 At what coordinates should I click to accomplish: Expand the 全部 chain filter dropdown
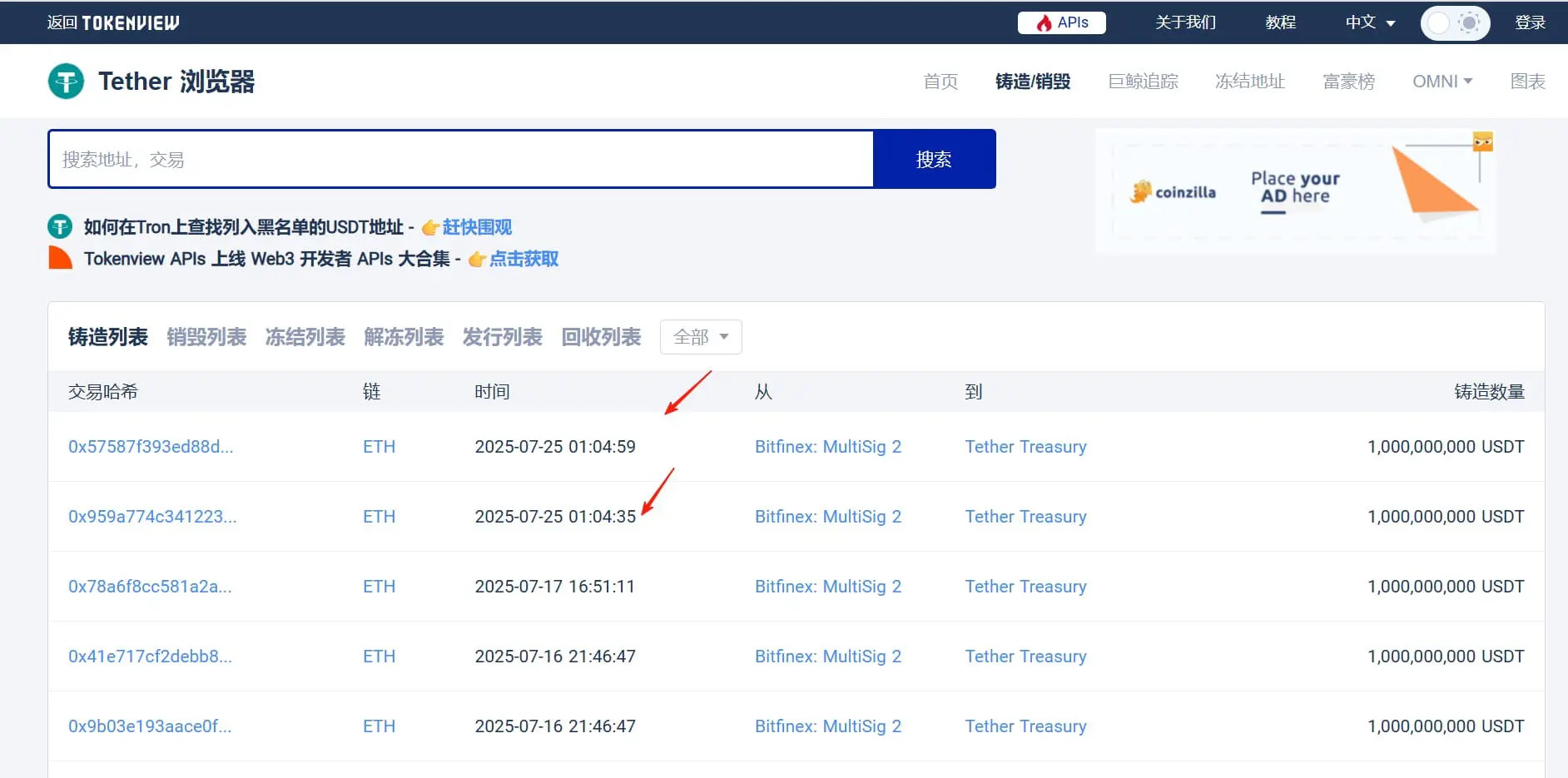coord(701,337)
